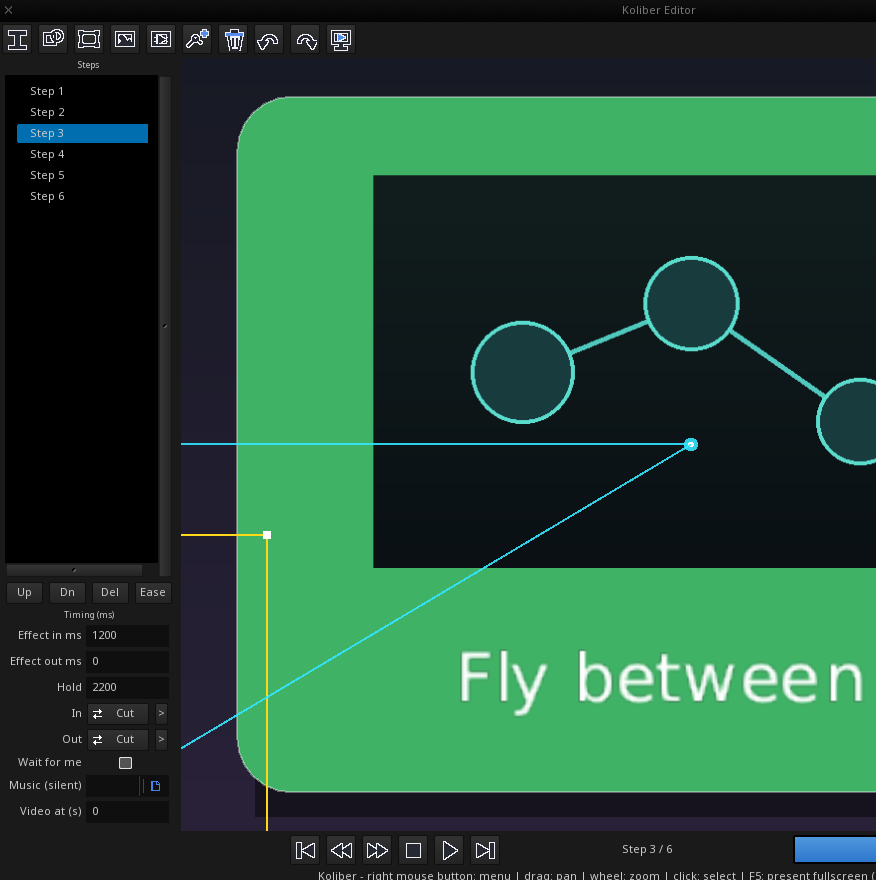Click the Effect out ms field
Screen dimensions: 876x880
[x=127, y=662]
